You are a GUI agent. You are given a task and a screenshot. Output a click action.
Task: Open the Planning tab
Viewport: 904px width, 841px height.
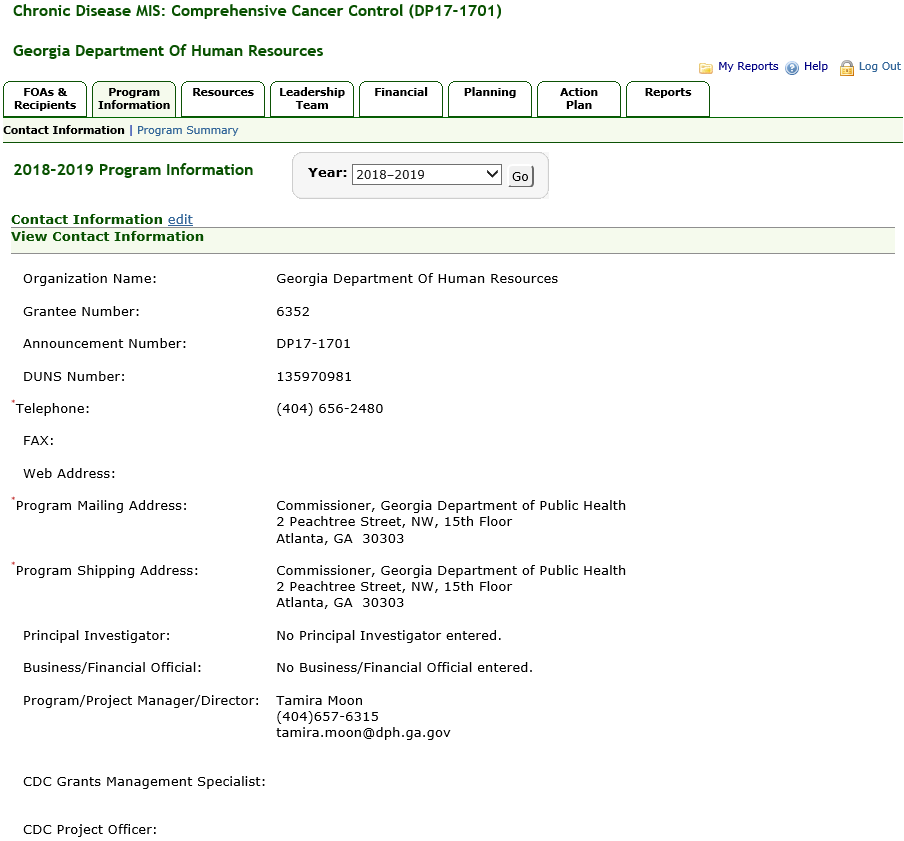(x=490, y=93)
